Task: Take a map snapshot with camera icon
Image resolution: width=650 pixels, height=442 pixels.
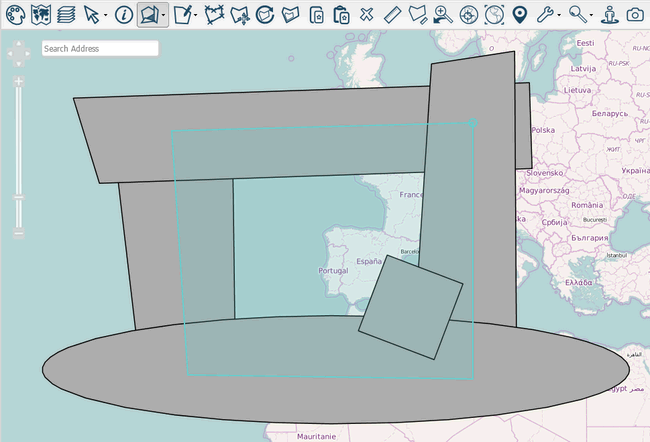Action: [635, 14]
